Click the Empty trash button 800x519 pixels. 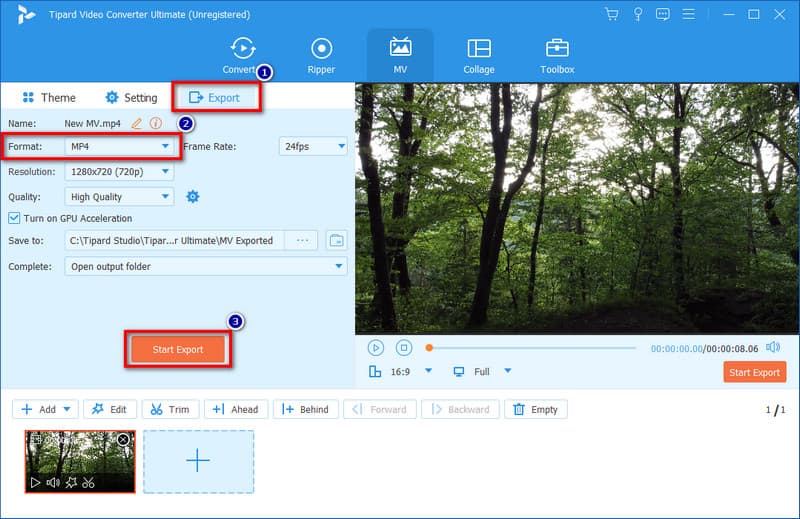[536, 409]
